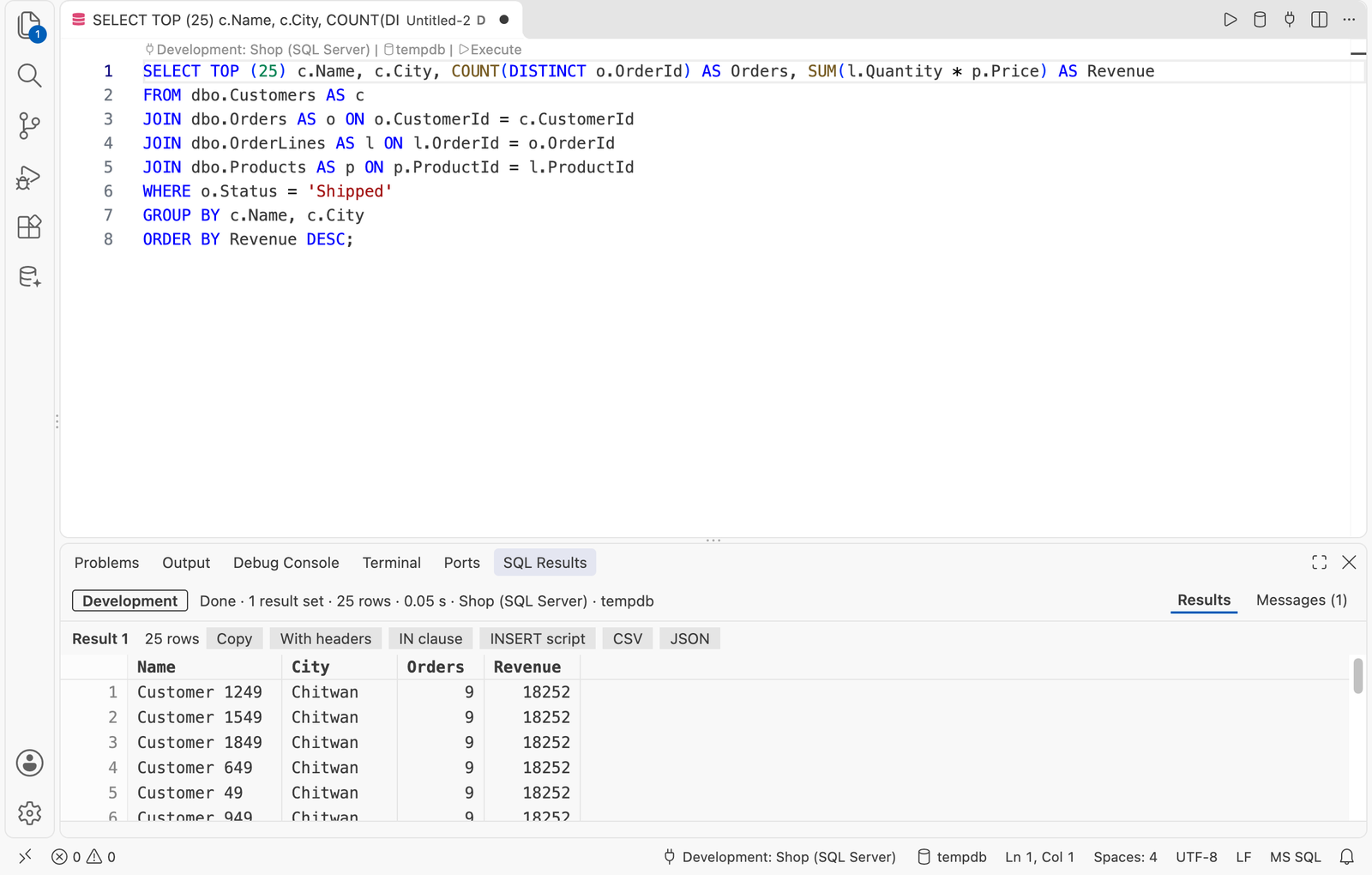Click the With headers button
This screenshot has height=875, width=1372.
326,639
